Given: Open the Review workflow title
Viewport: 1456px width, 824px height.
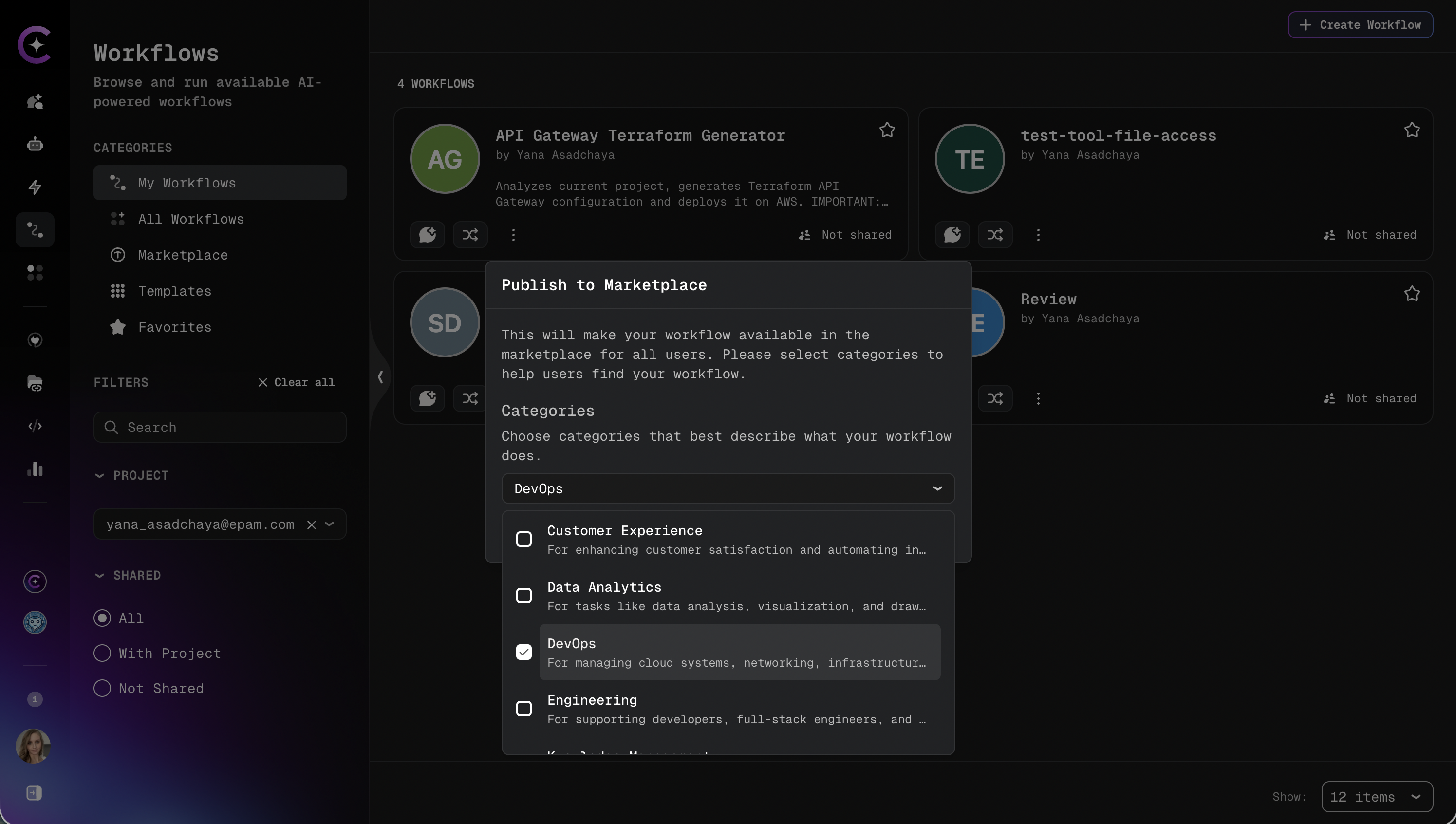Looking at the screenshot, I should coord(1048,300).
